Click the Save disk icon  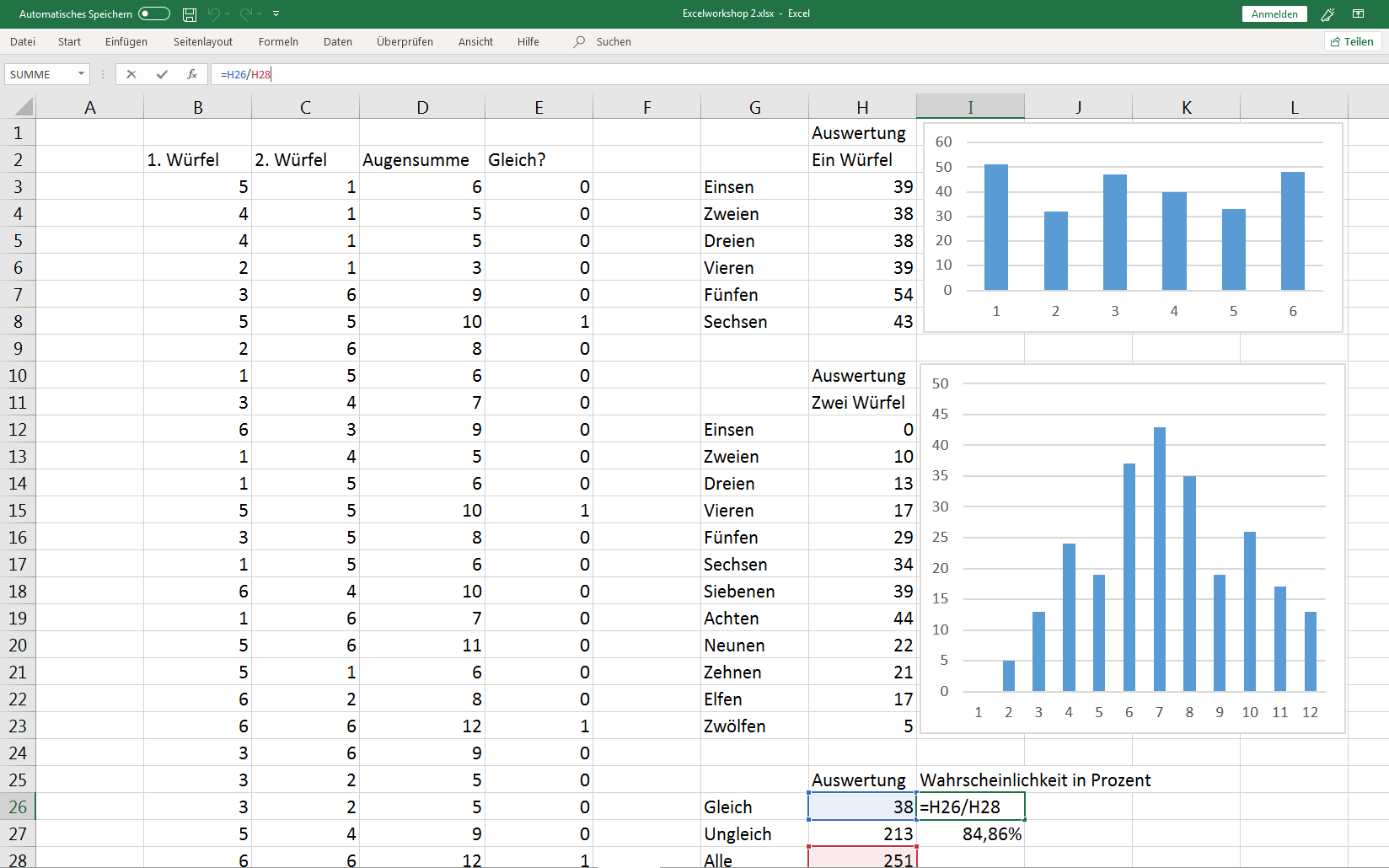[x=190, y=13]
